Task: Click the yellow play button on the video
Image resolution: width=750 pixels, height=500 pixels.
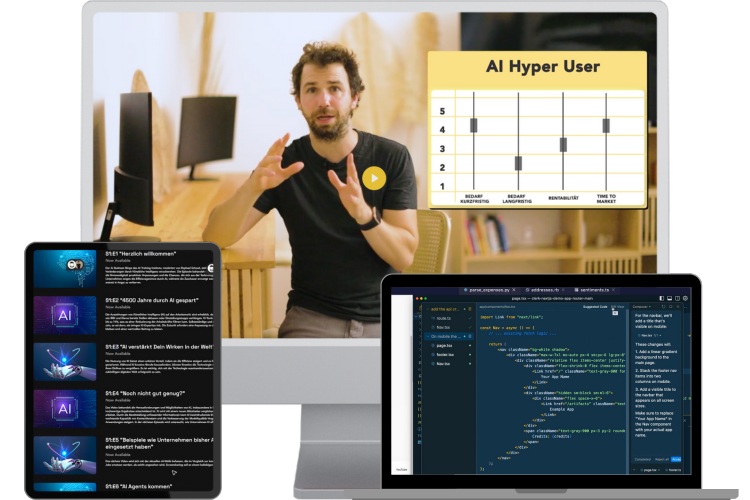Action: pyautogui.click(x=373, y=178)
